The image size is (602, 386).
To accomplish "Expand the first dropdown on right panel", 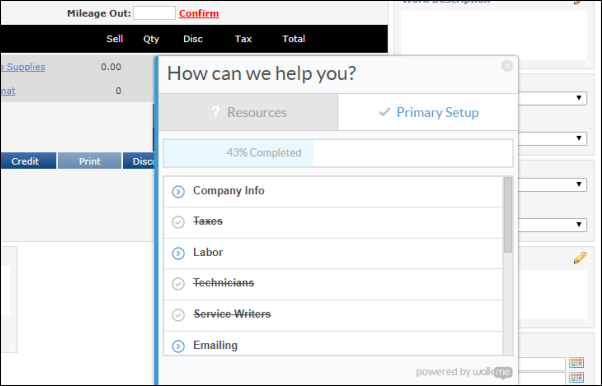I will pos(552,98).
